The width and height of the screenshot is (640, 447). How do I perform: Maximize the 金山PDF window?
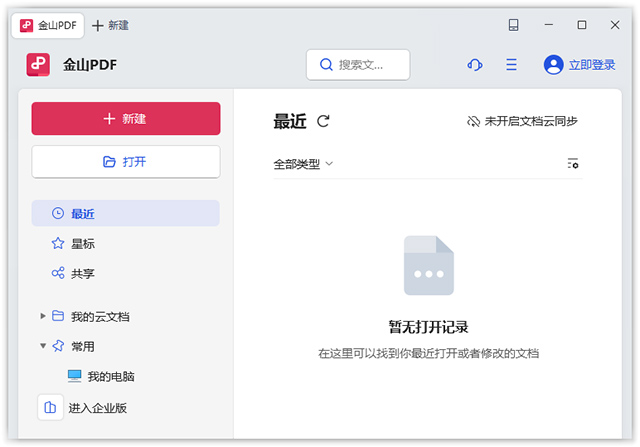click(582, 25)
